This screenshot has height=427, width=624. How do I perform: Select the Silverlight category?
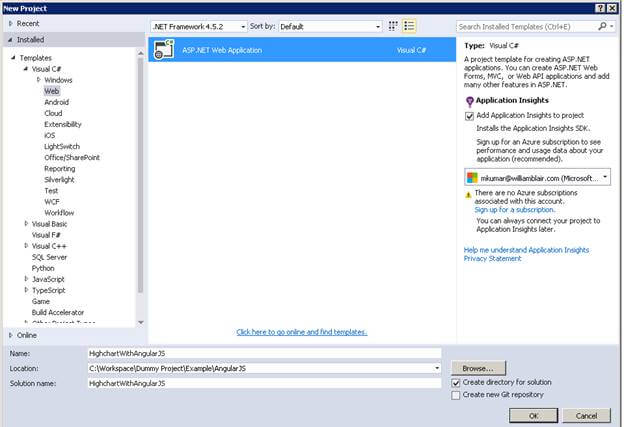coord(59,179)
